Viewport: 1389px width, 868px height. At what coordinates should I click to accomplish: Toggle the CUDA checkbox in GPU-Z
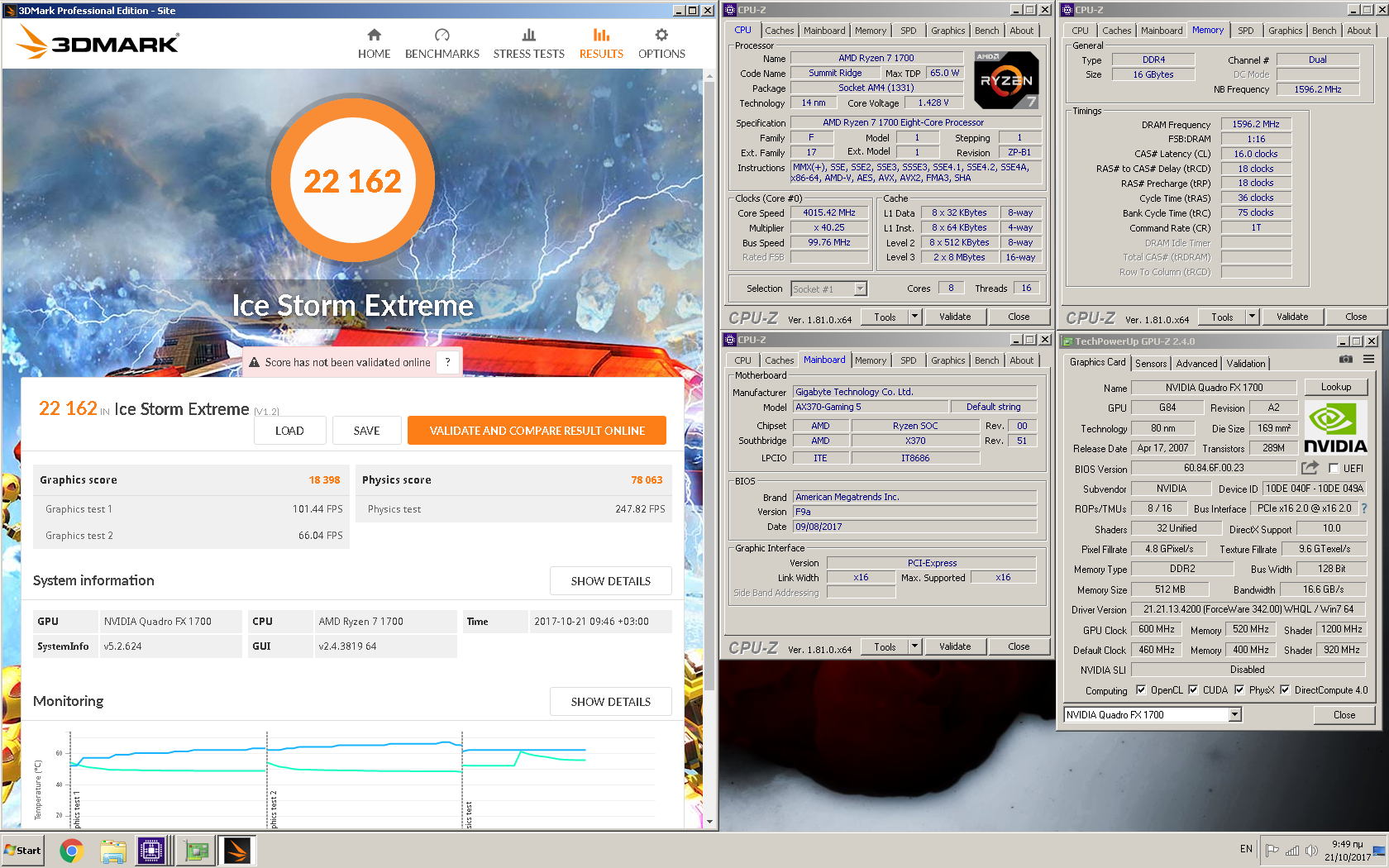coord(1193,690)
